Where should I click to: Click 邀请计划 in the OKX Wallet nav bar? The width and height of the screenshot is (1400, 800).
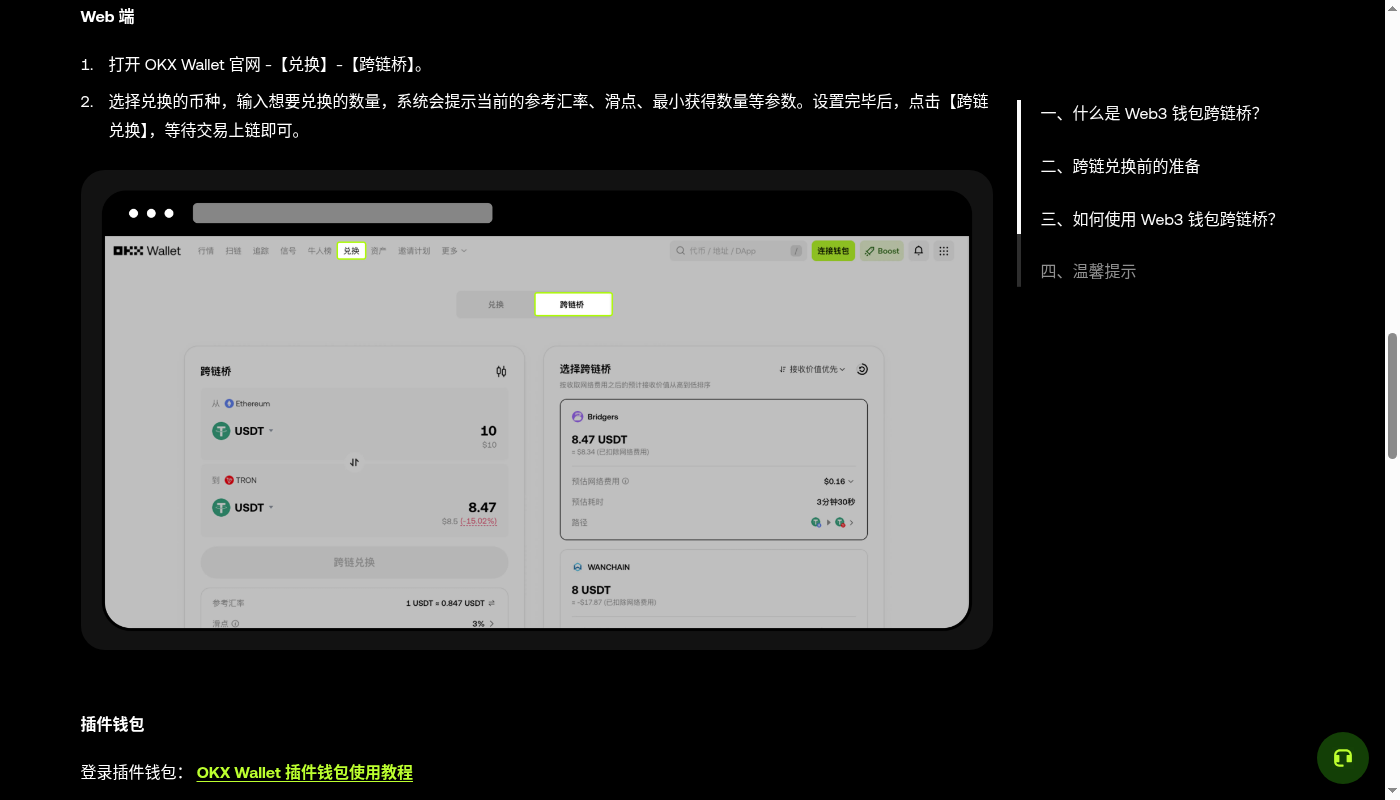click(414, 251)
